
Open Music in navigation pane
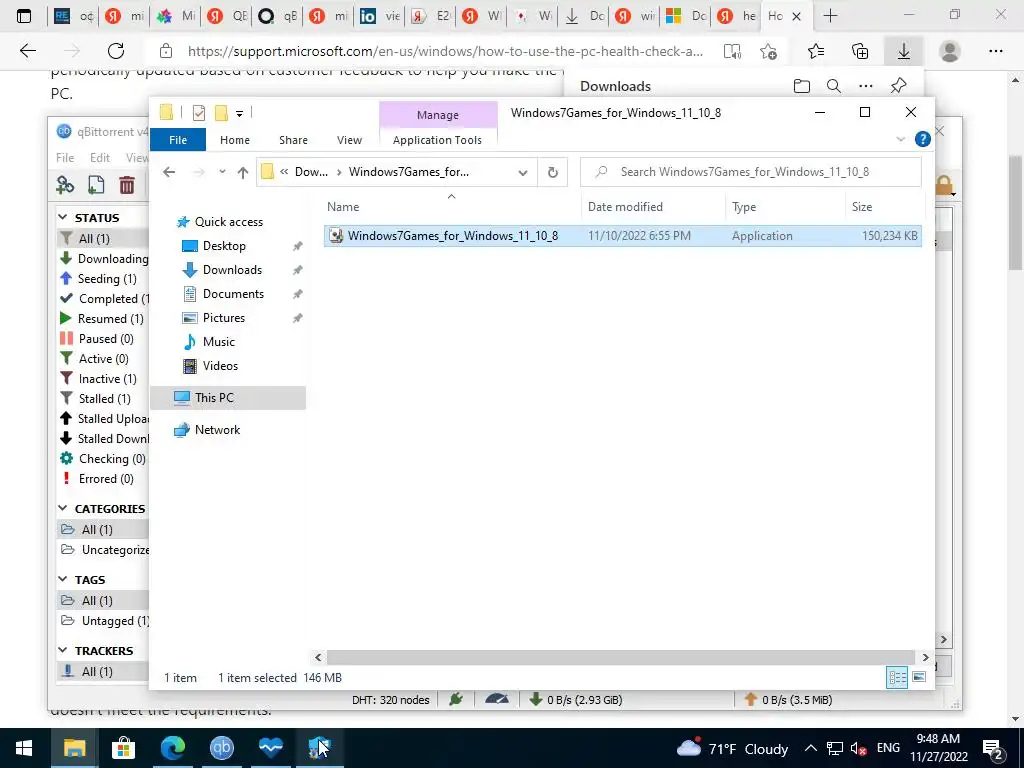tap(218, 342)
